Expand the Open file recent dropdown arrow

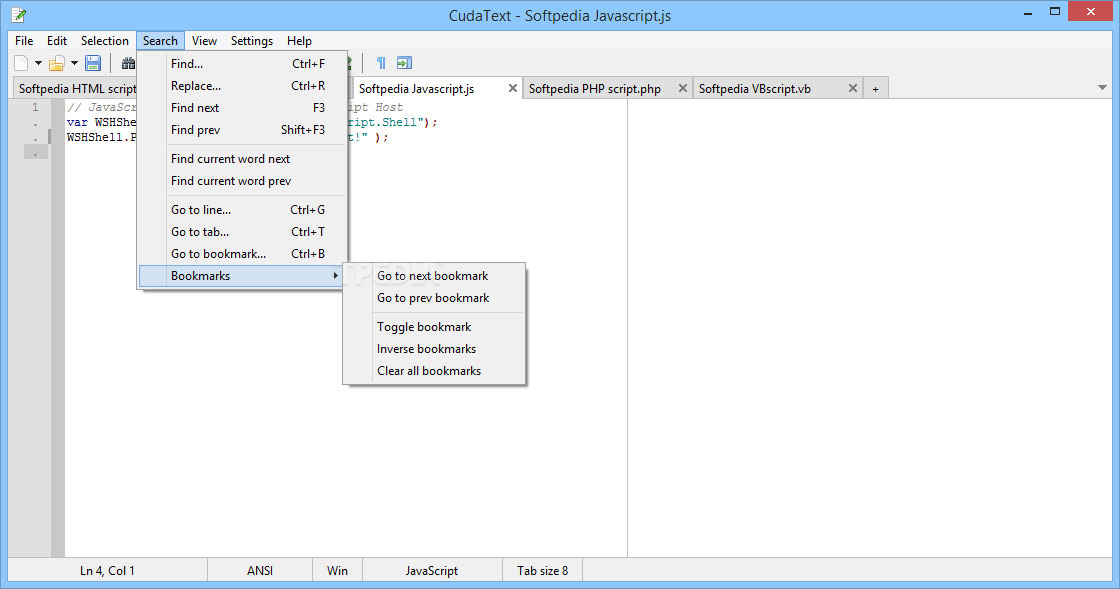click(x=74, y=64)
